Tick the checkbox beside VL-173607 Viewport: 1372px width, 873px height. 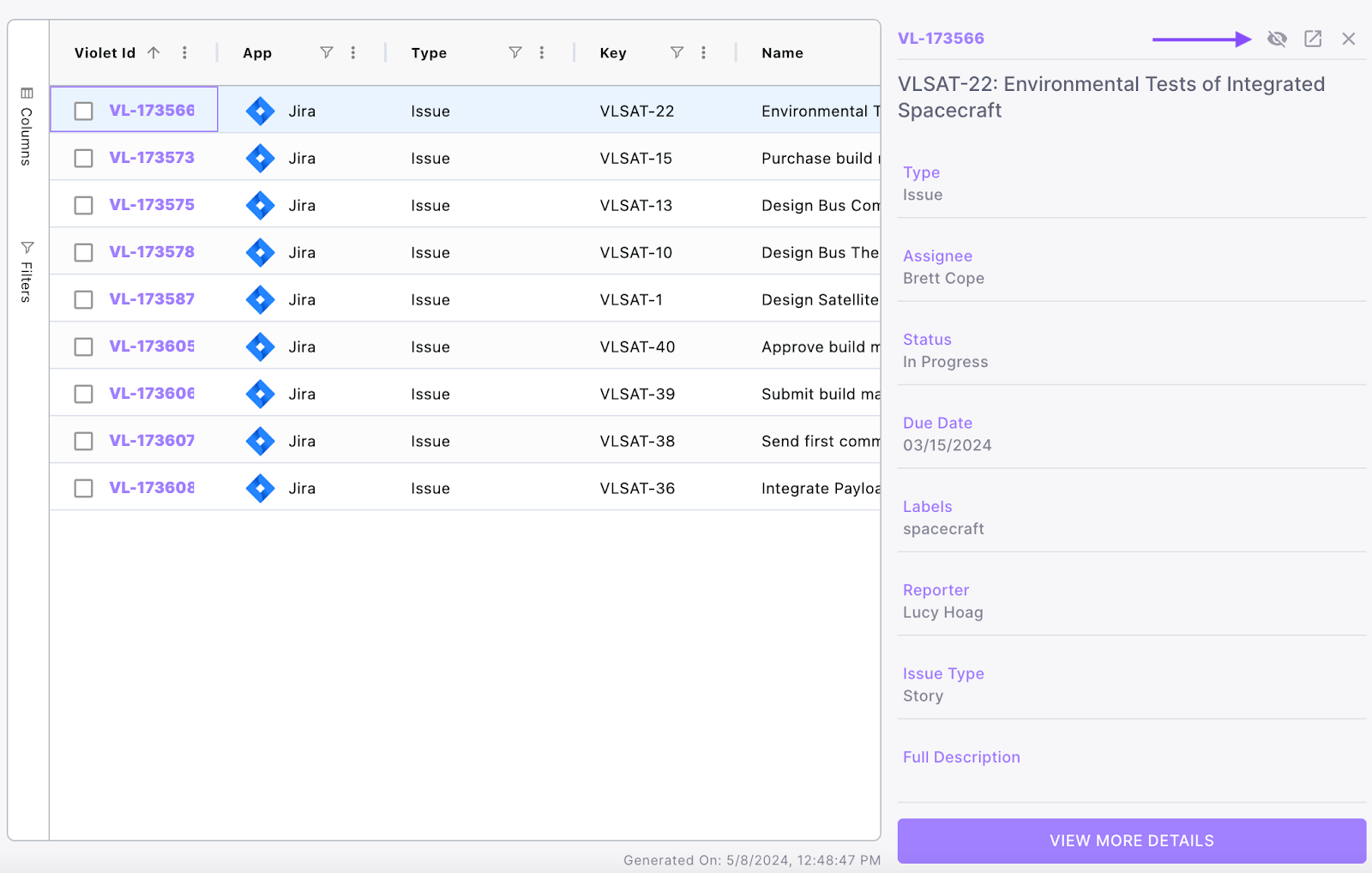[x=83, y=442]
